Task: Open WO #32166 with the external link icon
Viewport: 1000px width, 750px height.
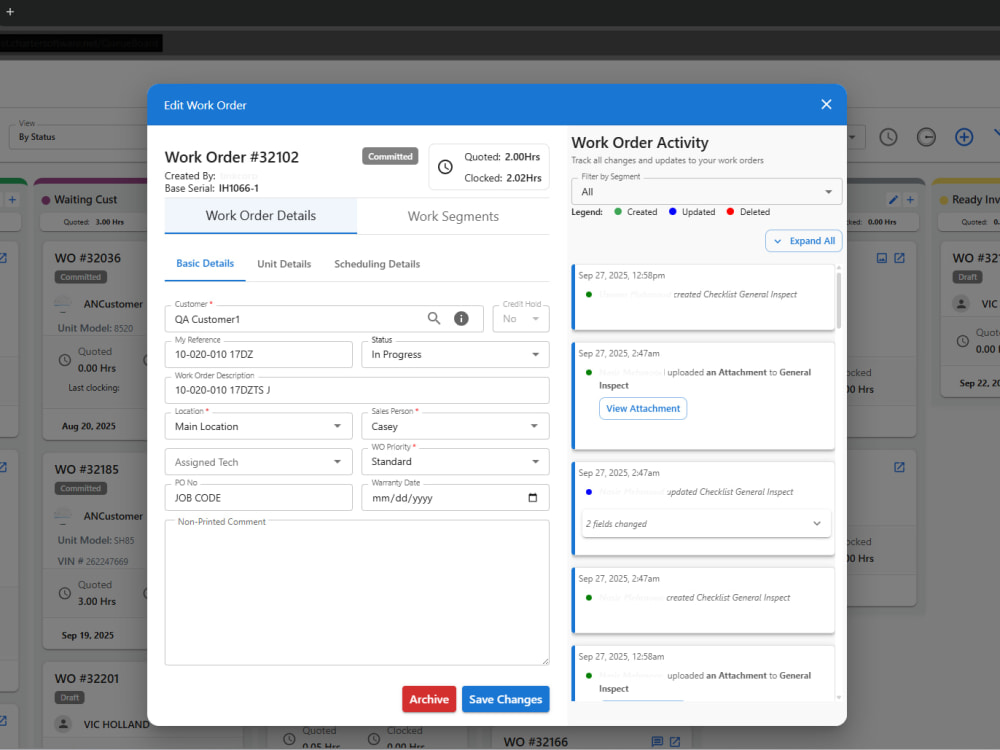Action: (x=675, y=742)
